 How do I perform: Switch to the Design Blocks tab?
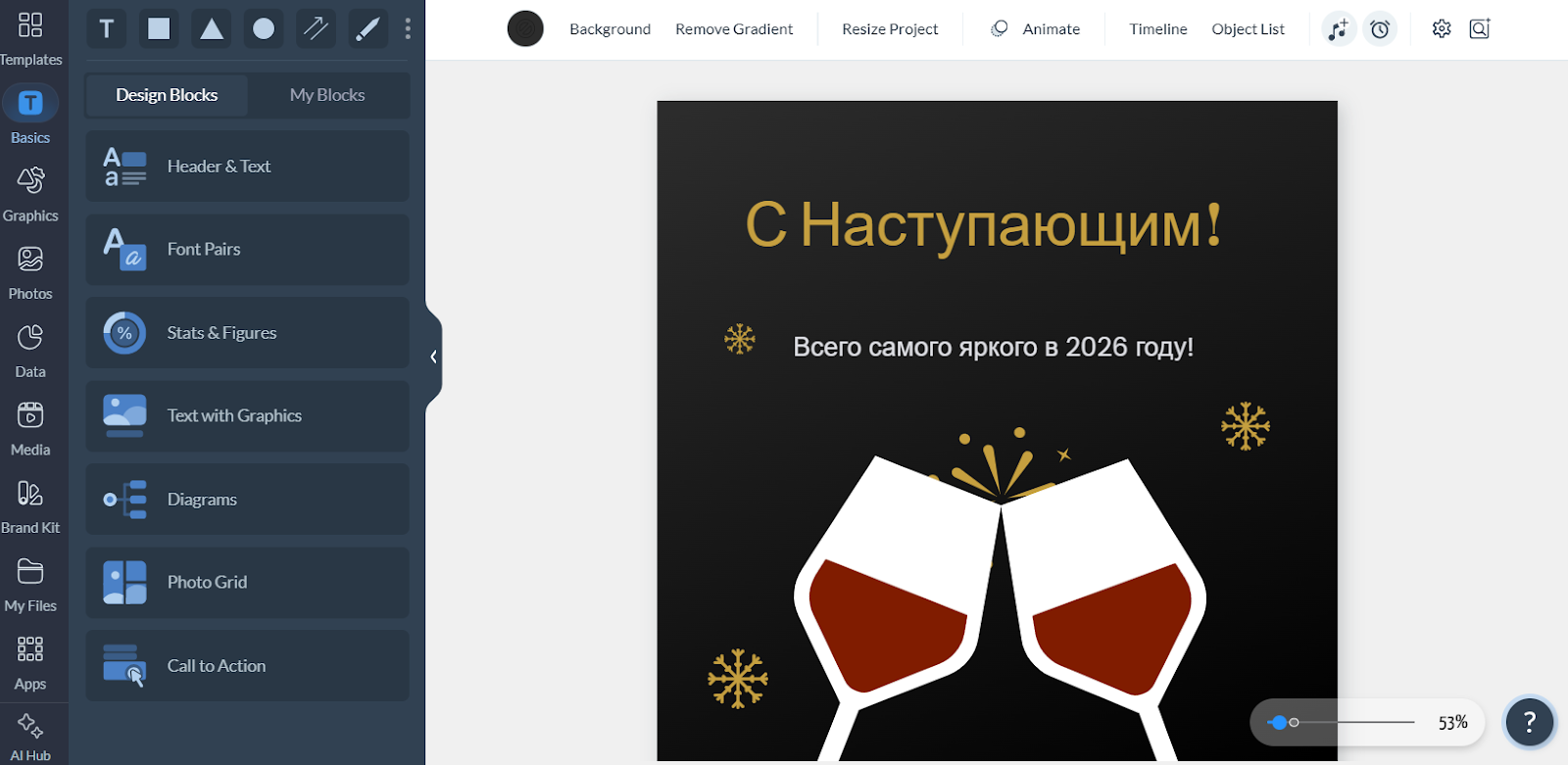tap(167, 95)
